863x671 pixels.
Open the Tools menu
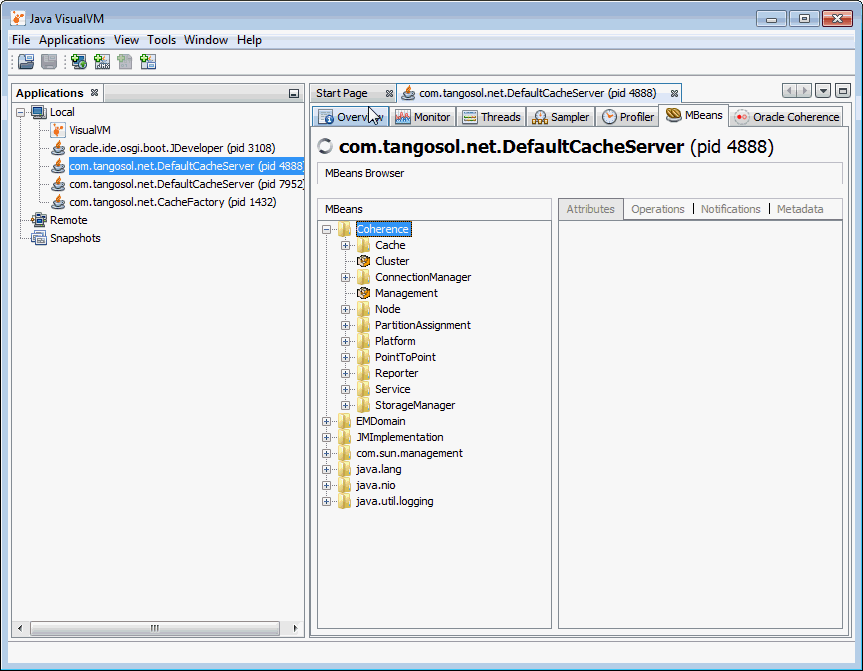pos(161,40)
